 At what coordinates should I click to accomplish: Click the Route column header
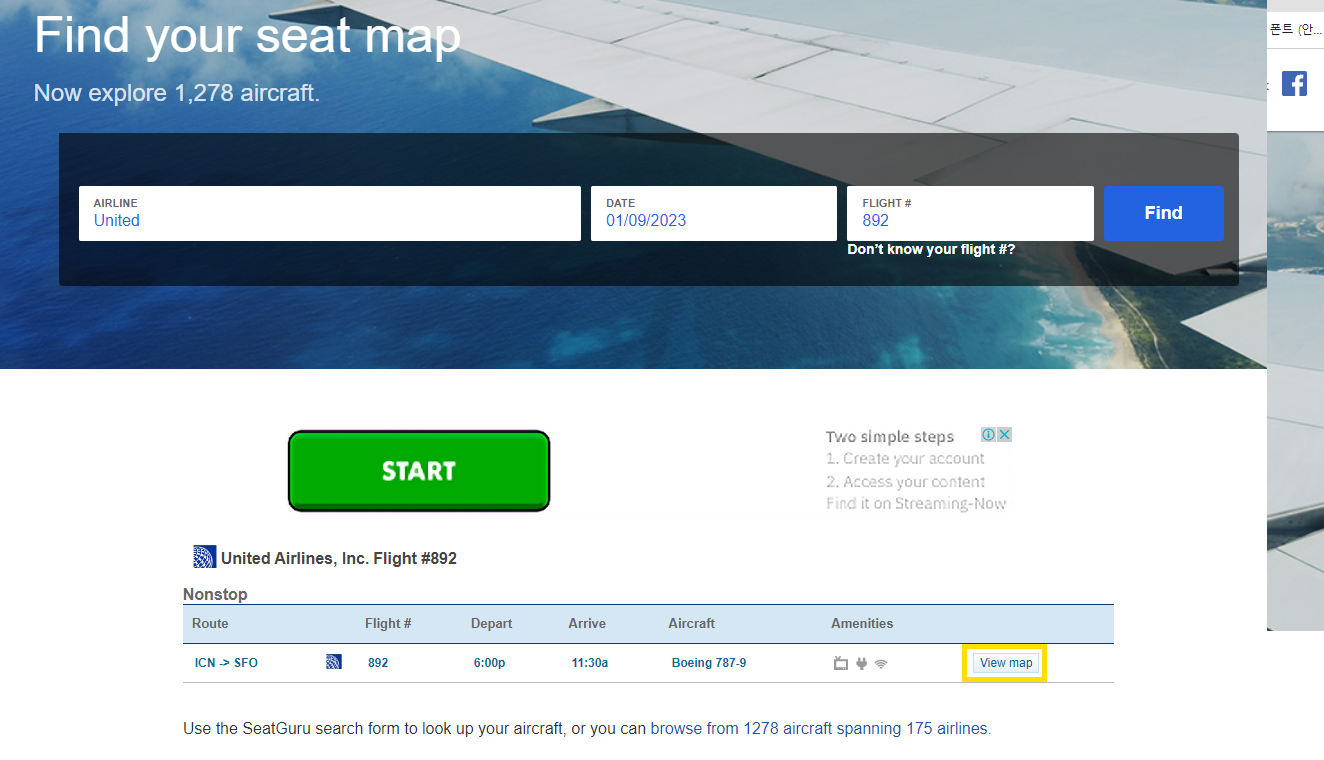(210, 623)
